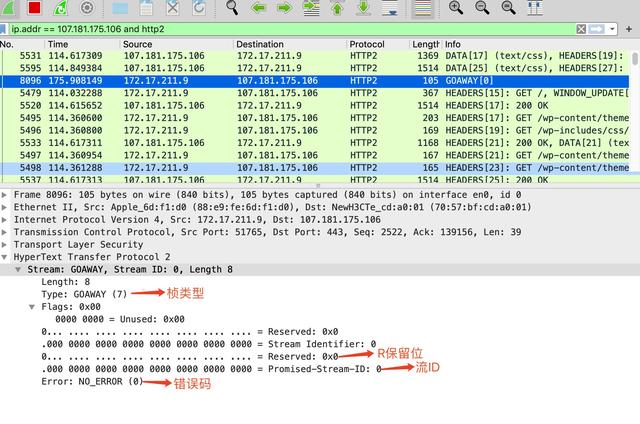Select the Error: NO_ERROR (0) field
640x424 pixels.
pos(92,382)
